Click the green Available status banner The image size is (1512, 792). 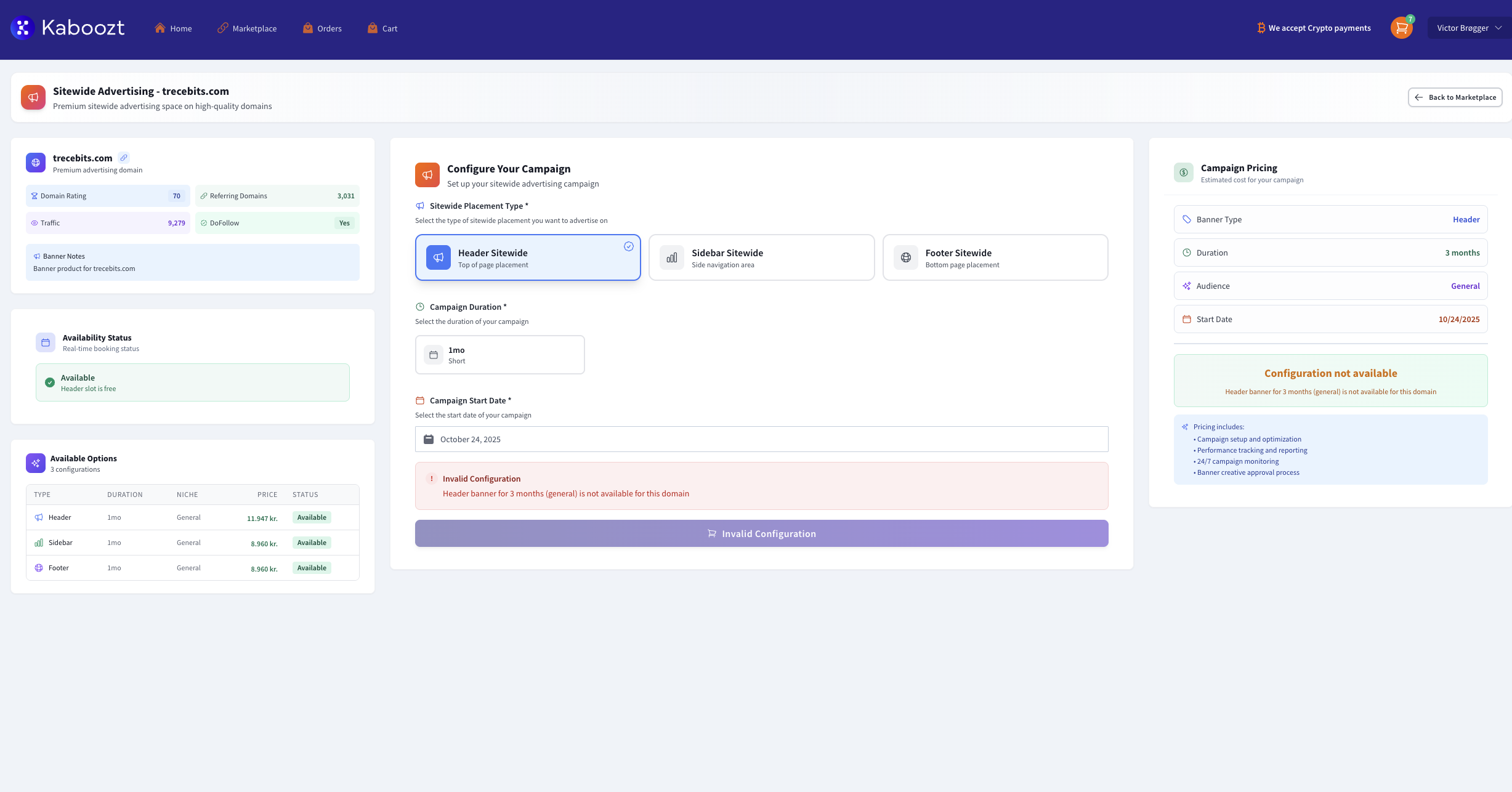[192, 382]
